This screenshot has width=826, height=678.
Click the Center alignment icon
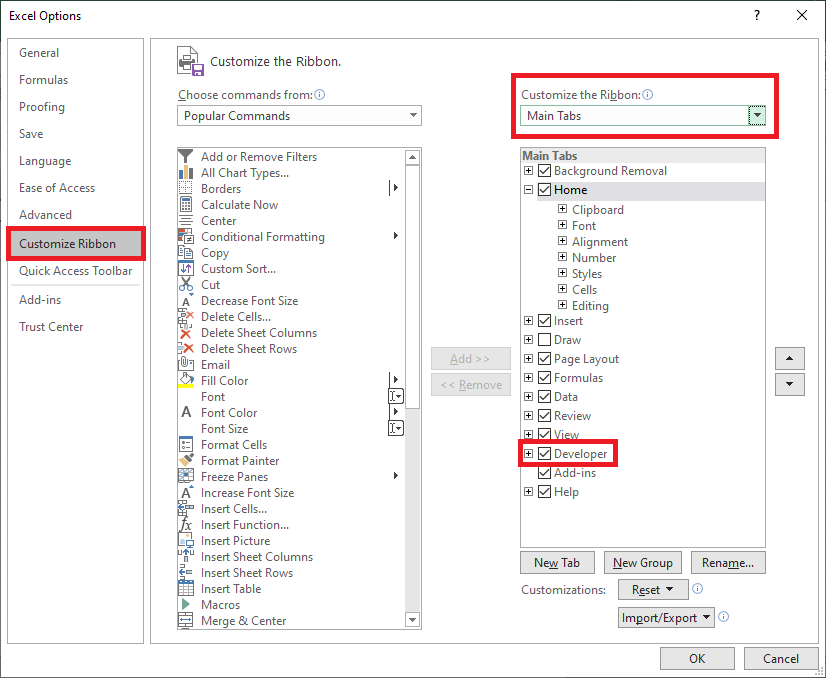(185, 221)
